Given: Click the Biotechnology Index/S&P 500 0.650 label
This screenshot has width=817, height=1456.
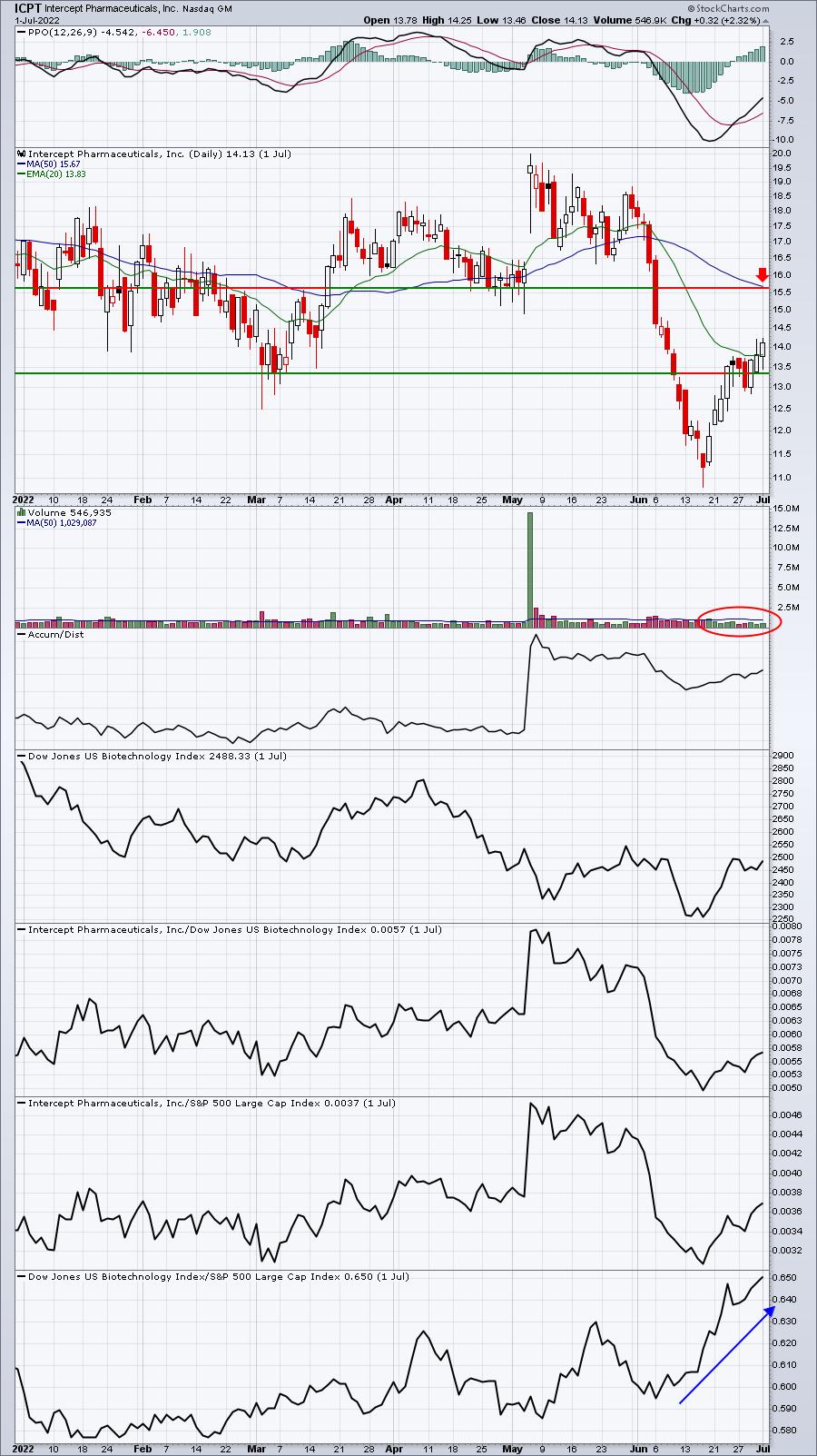Looking at the screenshot, I should 218,1276.
